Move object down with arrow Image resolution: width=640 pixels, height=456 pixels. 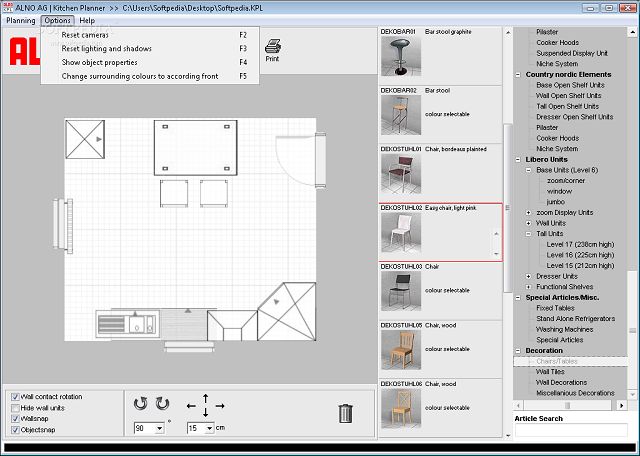pyautogui.click(x=205, y=412)
